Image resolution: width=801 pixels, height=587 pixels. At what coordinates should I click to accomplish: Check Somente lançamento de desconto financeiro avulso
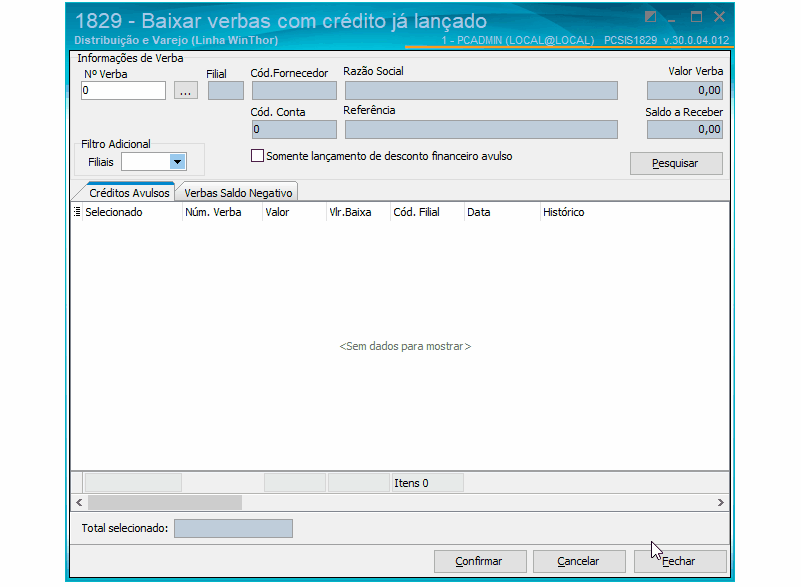(x=257, y=155)
